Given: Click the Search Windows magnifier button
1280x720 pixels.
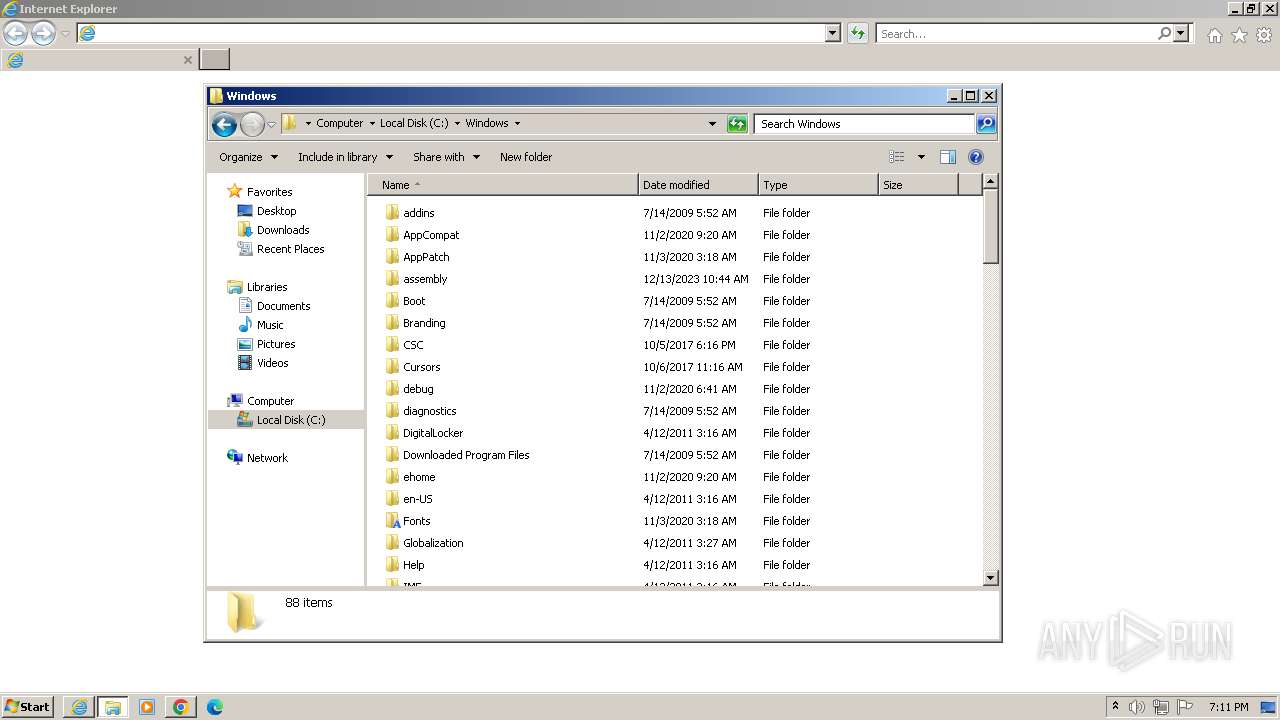Looking at the screenshot, I should click(986, 124).
